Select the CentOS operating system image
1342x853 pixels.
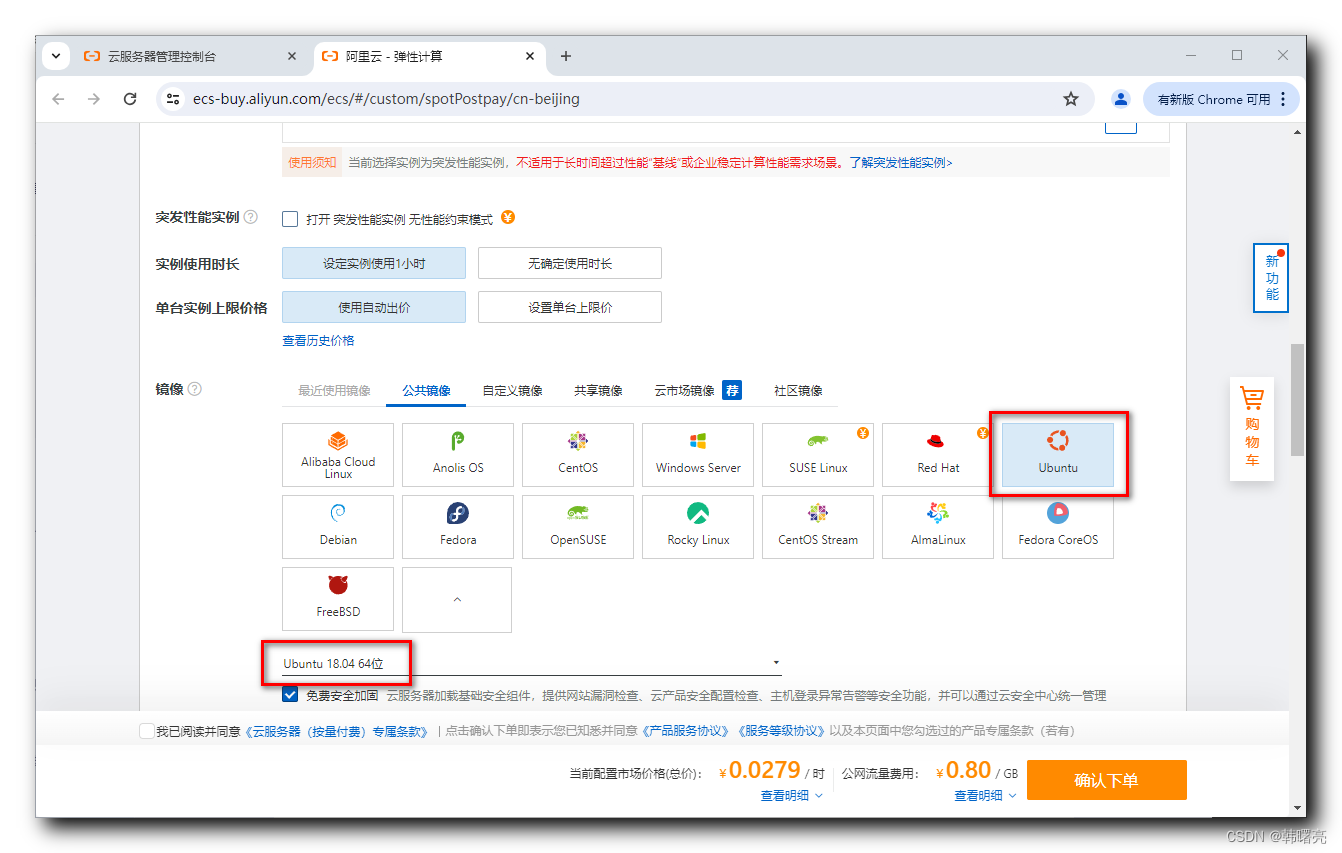577,455
